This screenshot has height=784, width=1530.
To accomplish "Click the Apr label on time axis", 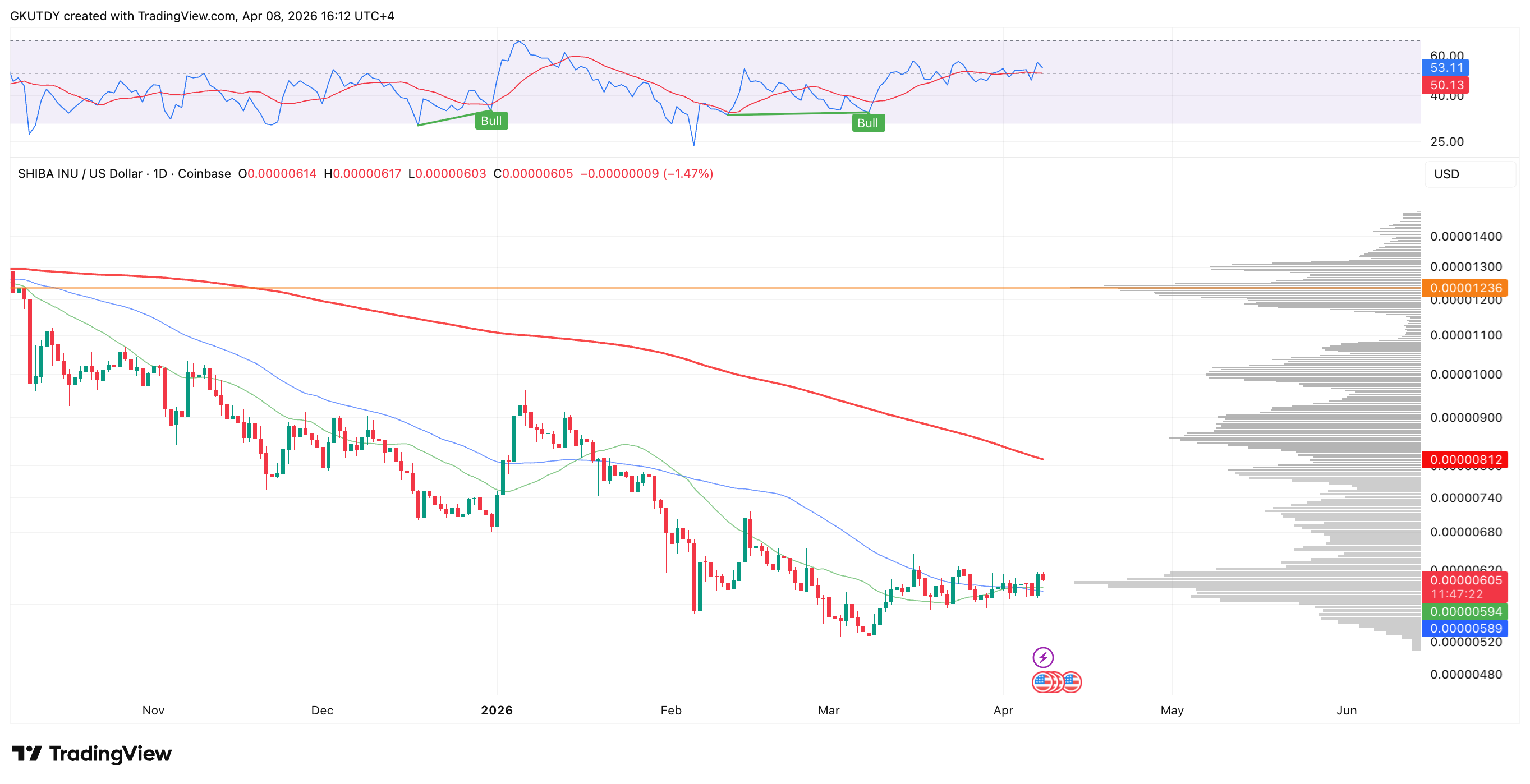I will 1003,710.
